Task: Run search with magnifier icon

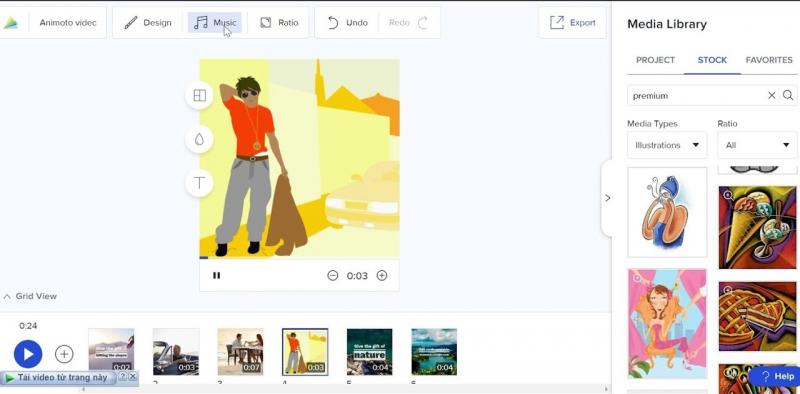Action: pos(788,95)
